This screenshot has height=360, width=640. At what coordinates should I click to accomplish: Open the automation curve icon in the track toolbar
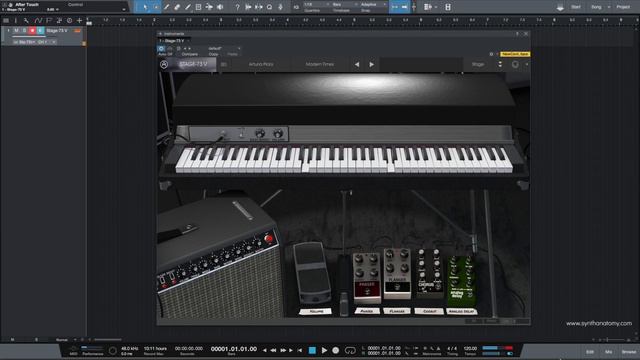(38, 20)
